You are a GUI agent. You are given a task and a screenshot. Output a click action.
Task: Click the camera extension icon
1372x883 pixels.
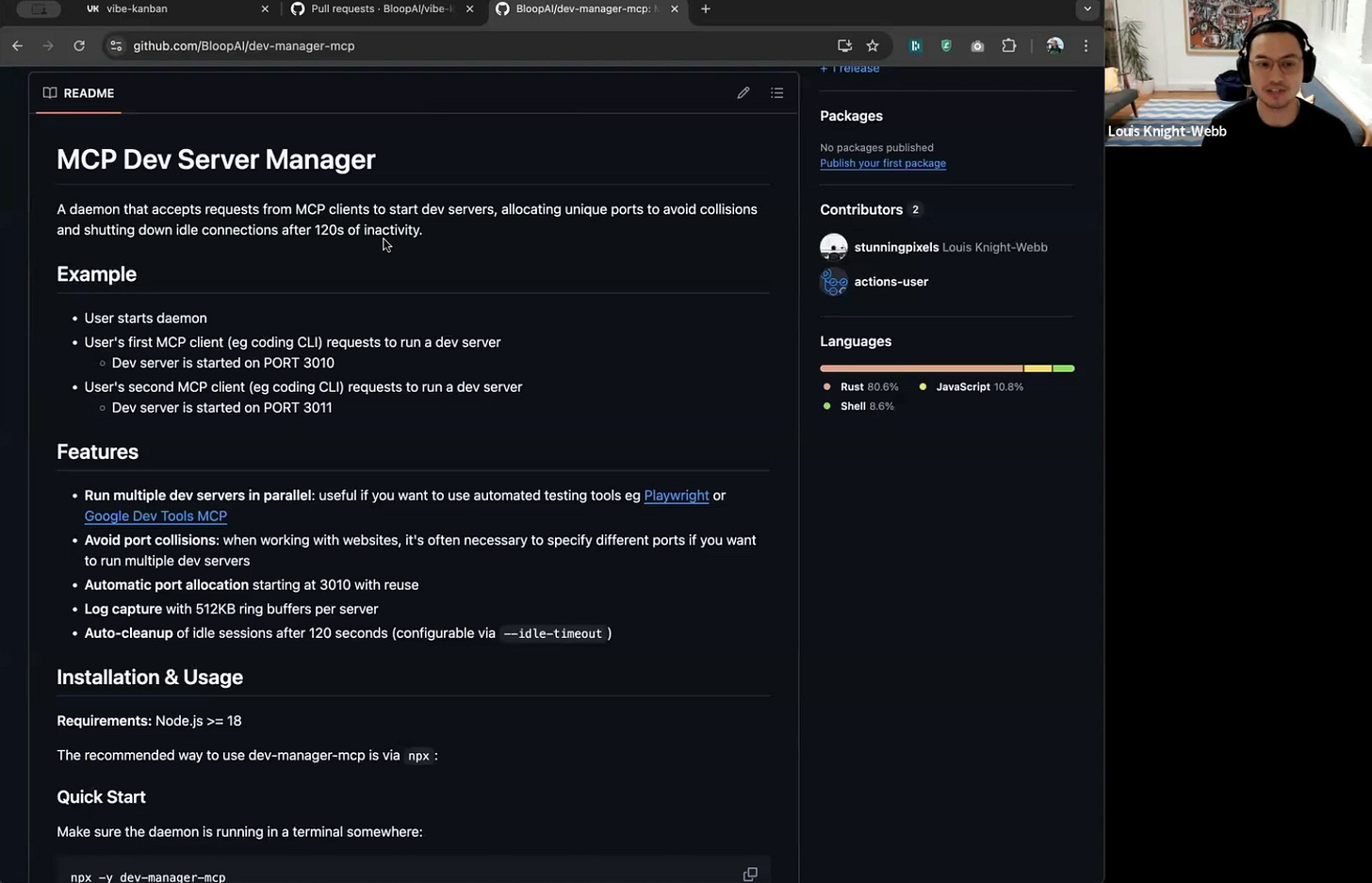(977, 45)
